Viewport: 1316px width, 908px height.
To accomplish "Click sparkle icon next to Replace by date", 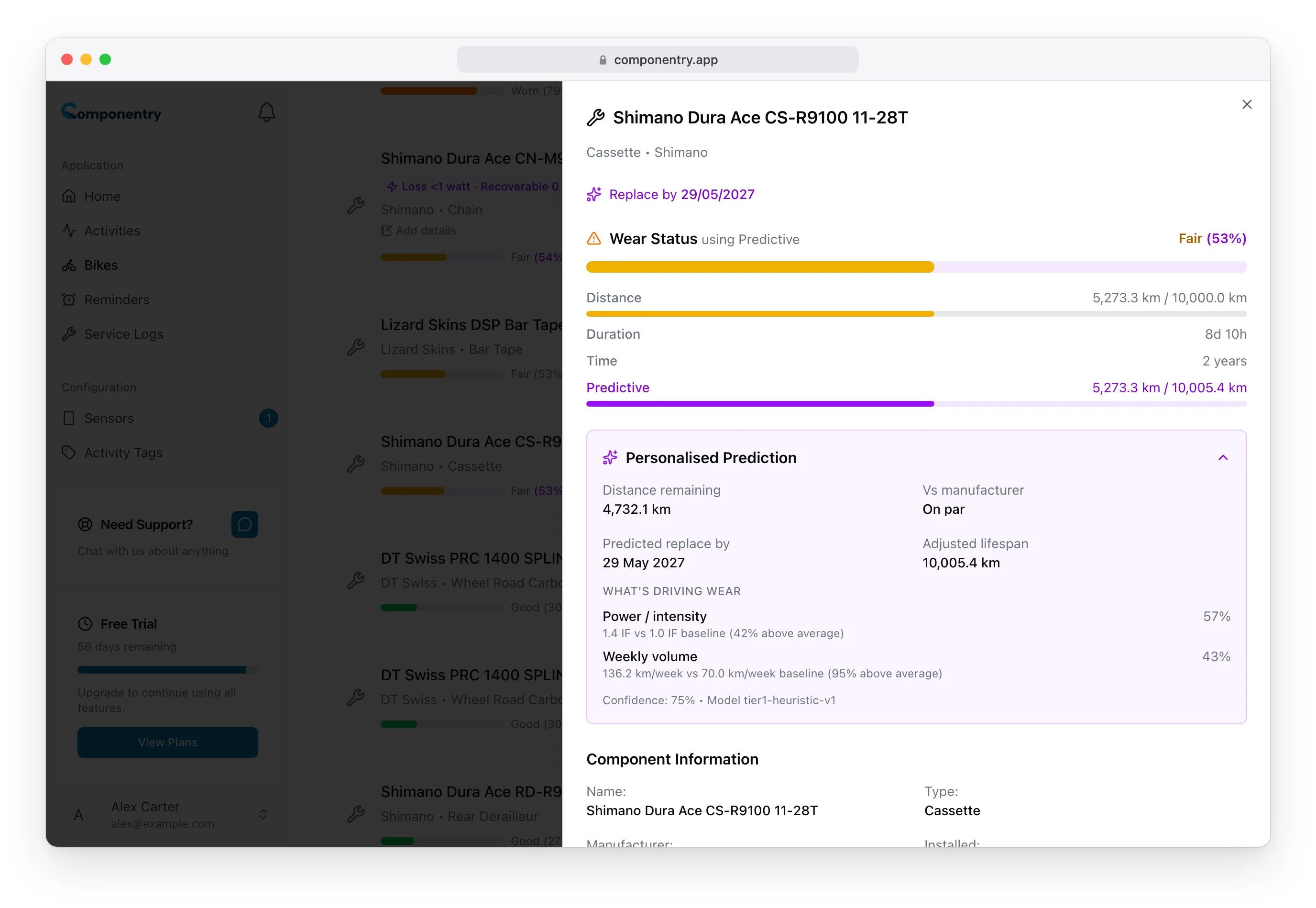I will pos(594,195).
